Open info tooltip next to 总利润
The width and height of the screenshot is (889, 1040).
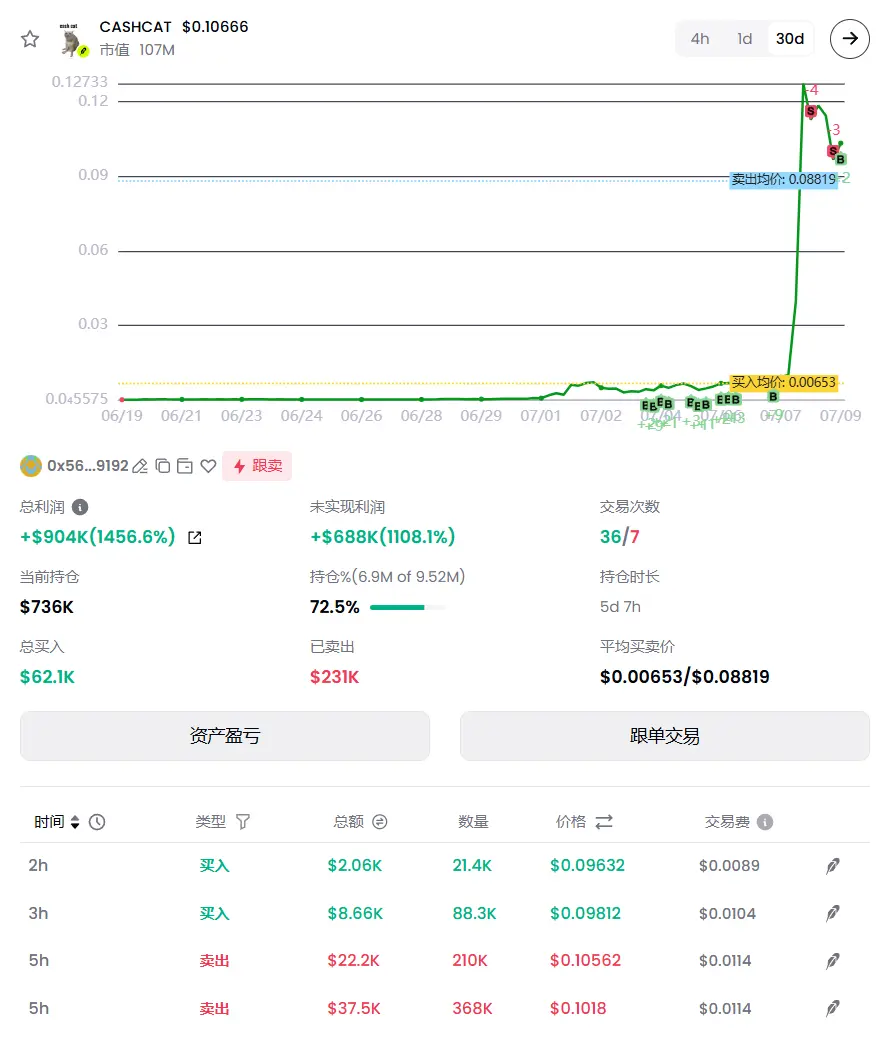(80, 507)
